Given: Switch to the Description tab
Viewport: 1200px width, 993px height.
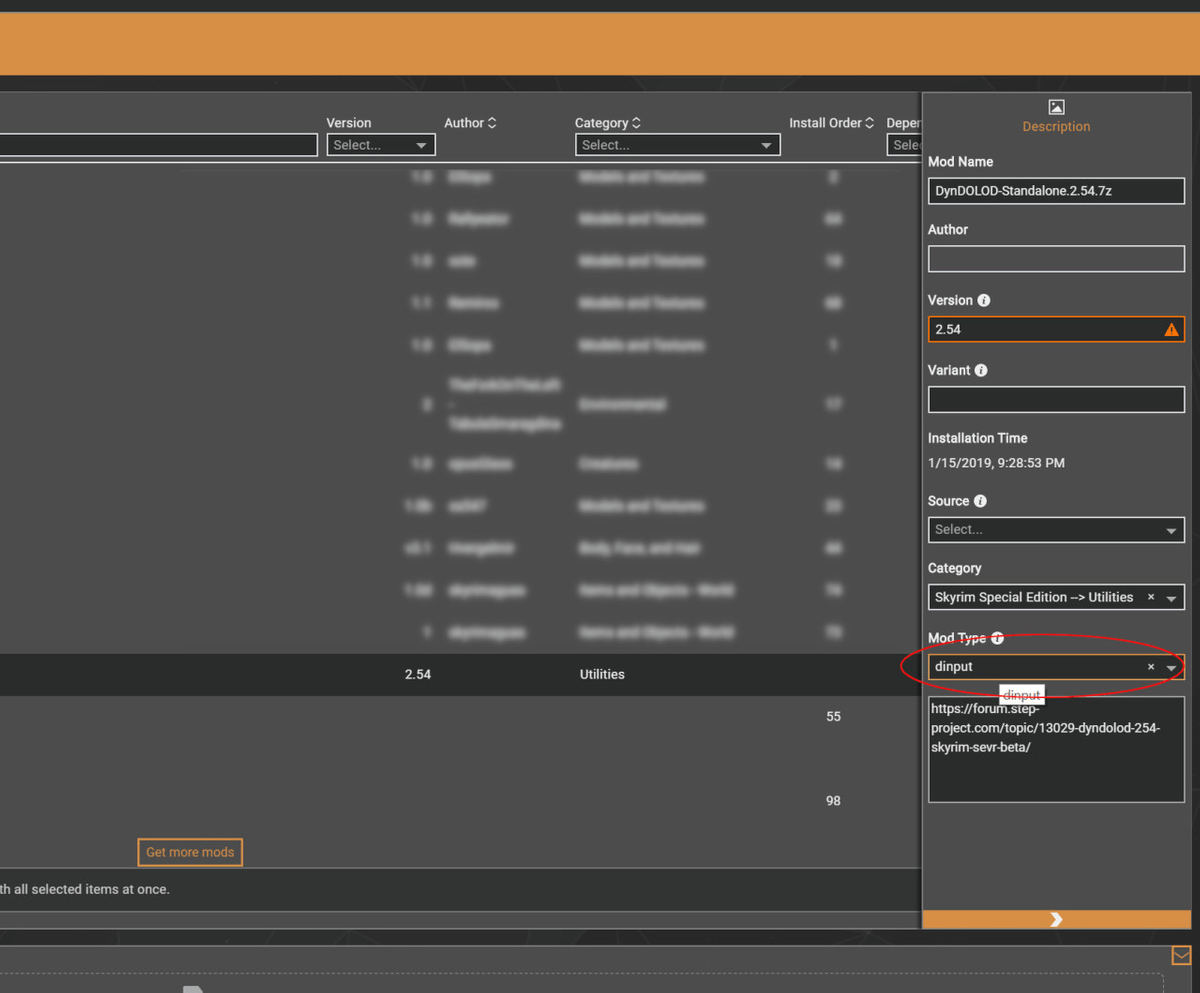Looking at the screenshot, I should (x=1056, y=127).
